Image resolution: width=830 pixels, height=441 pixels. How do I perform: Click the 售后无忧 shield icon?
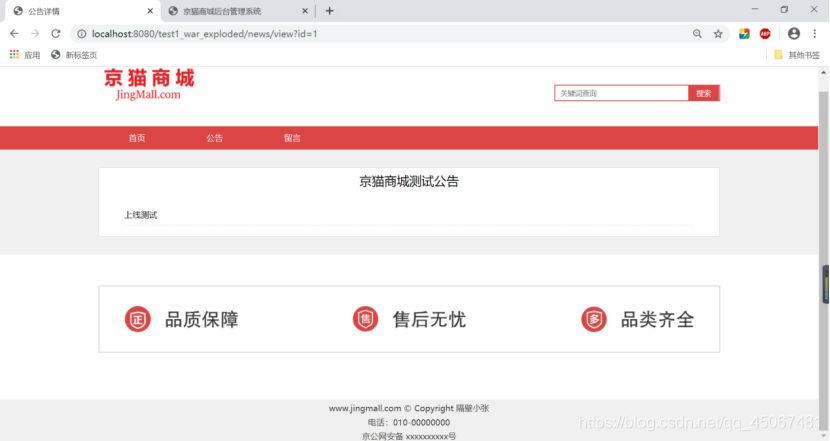coord(365,319)
